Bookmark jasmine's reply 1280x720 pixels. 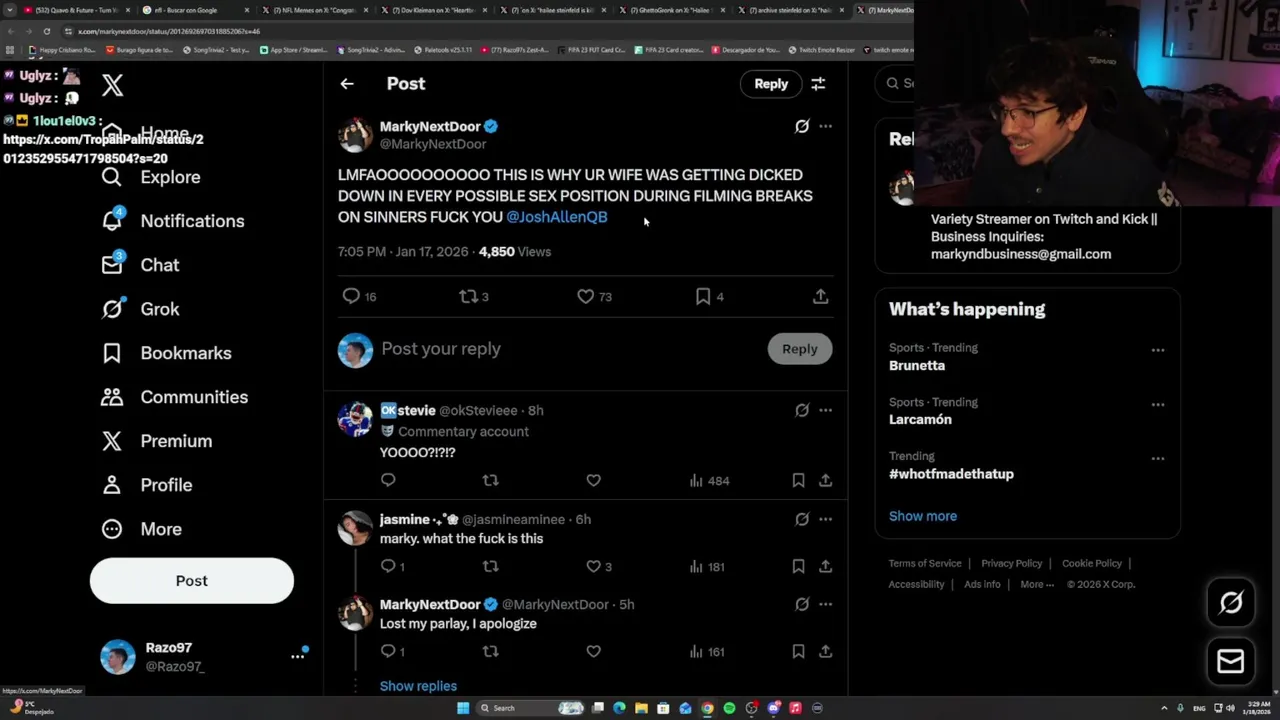coord(798,566)
